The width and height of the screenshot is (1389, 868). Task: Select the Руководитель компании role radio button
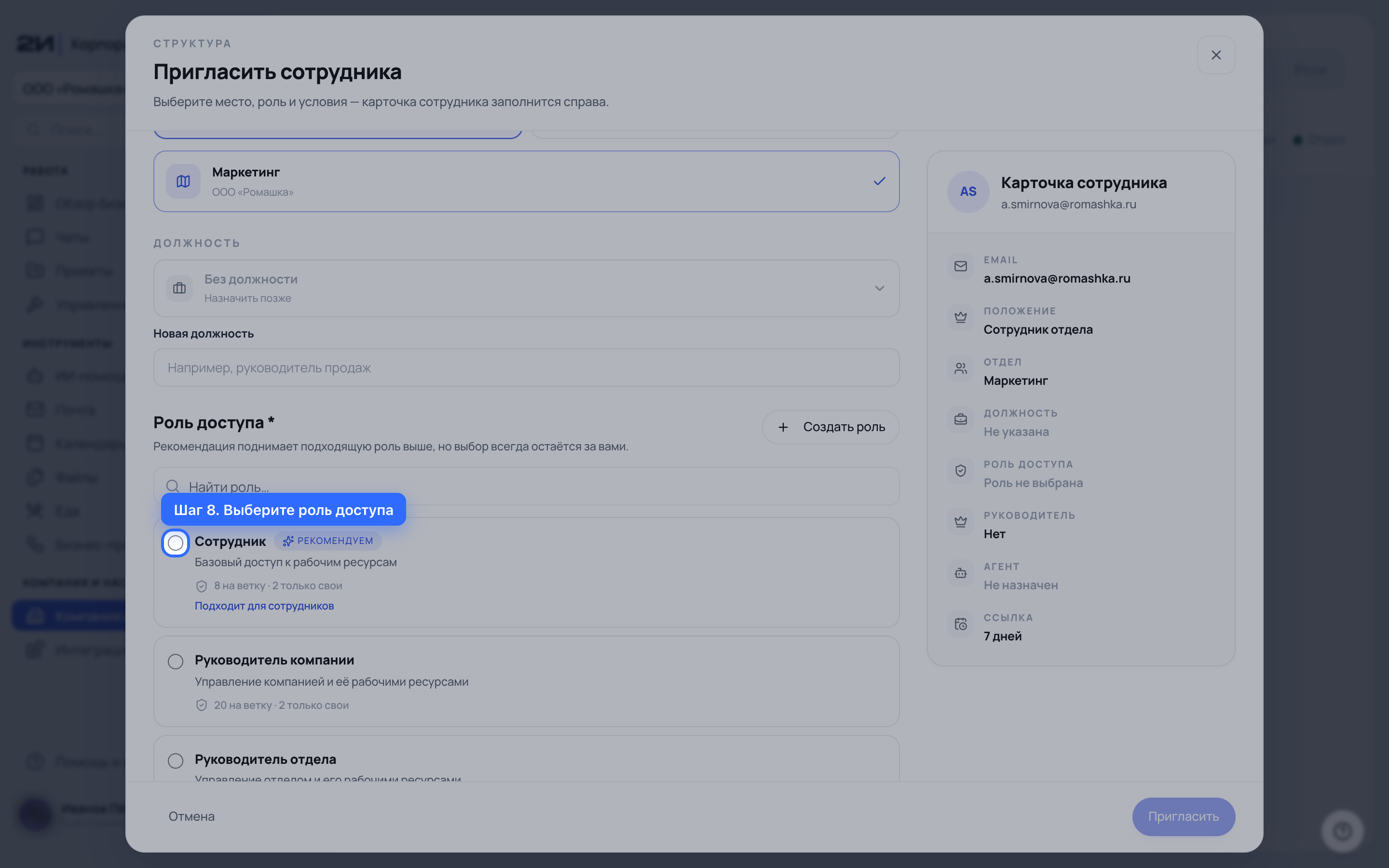175,661
